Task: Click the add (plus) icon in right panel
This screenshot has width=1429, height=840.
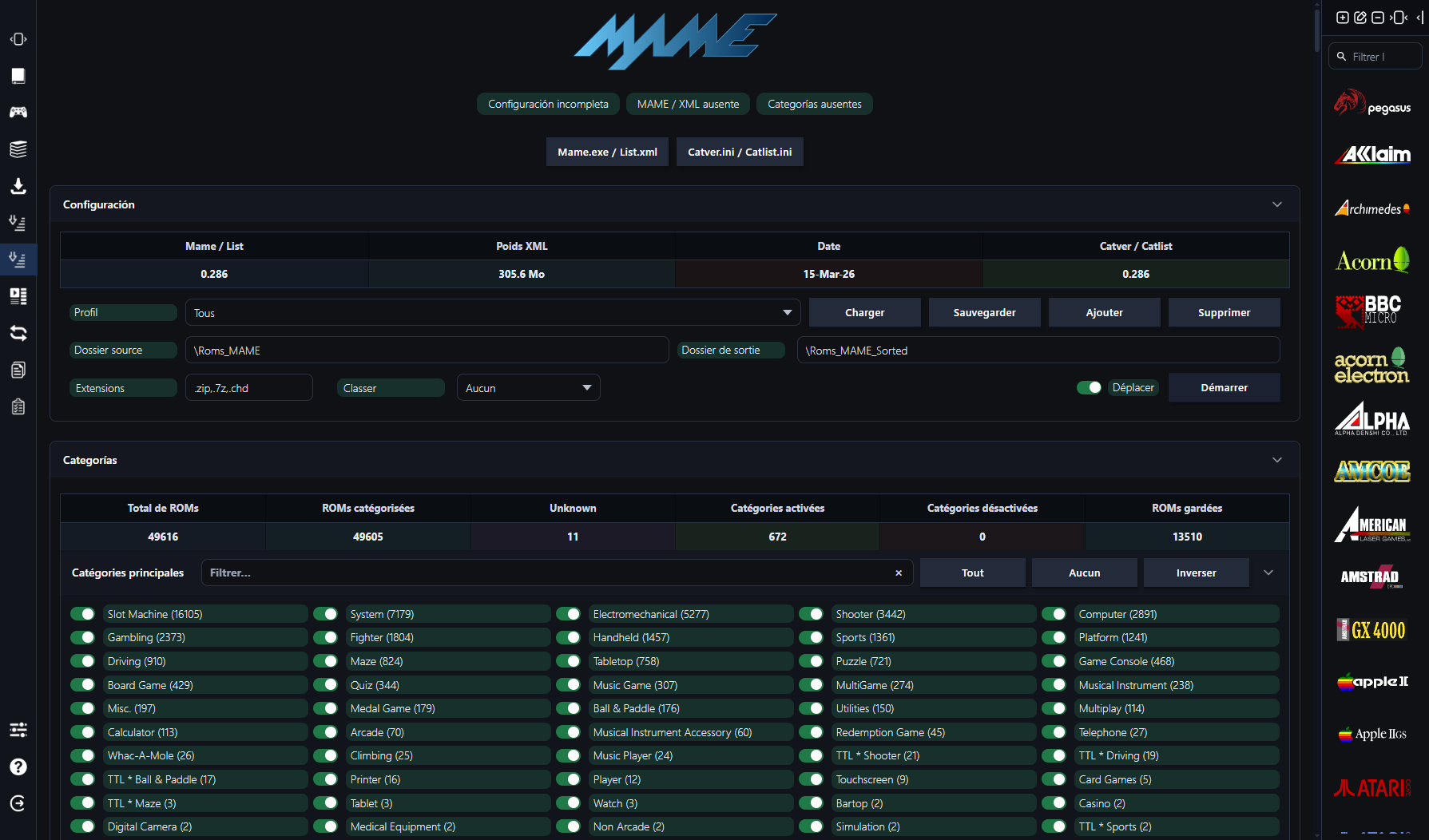Action: click(1343, 18)
